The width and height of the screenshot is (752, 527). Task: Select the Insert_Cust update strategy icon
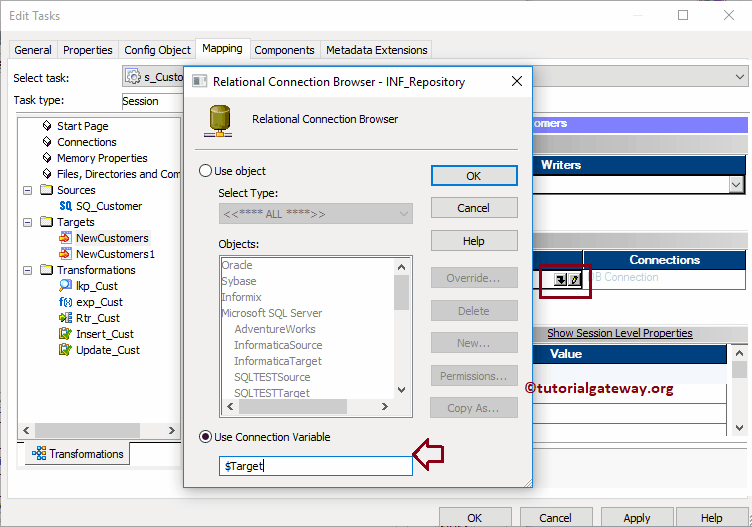(65, 334)
